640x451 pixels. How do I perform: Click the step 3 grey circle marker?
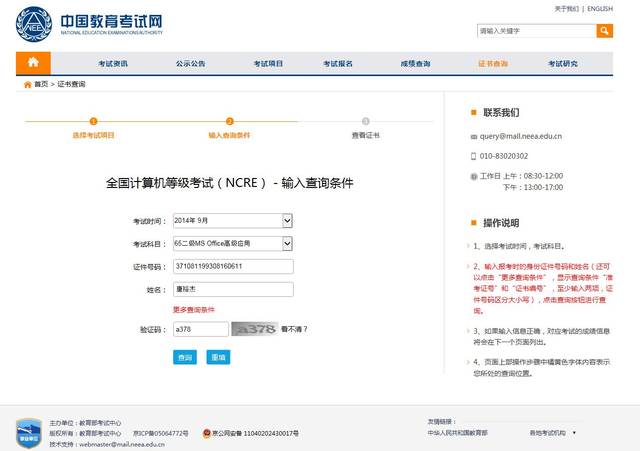pyautogui.click(x=366, y=121)
